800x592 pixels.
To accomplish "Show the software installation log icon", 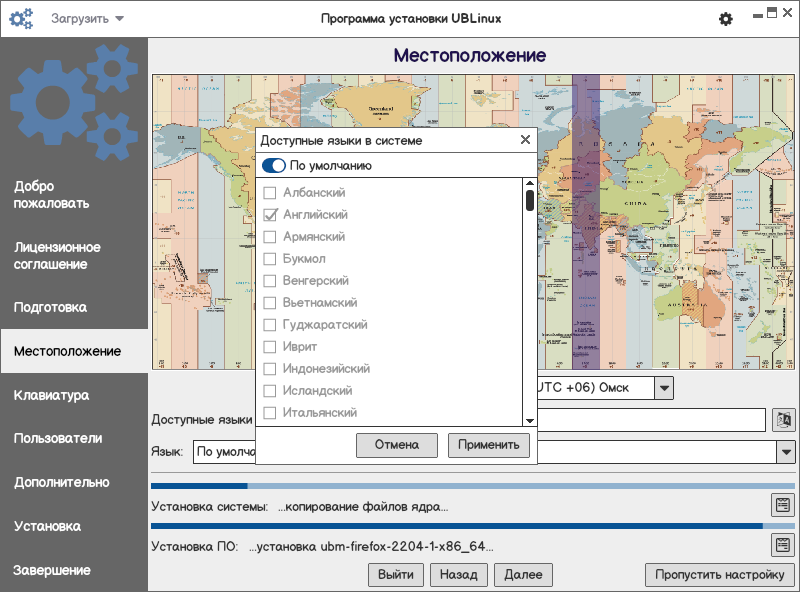I will point(783,545).
